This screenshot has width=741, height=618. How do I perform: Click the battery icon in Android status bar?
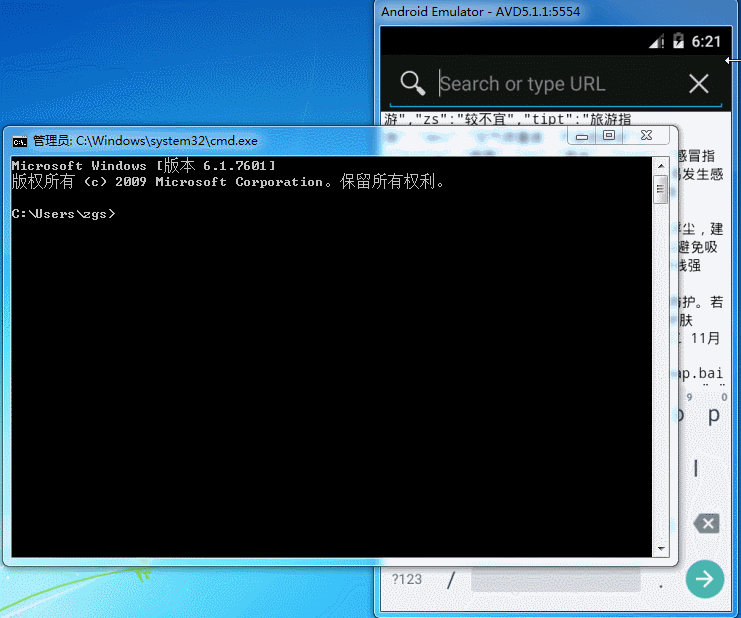[x=678, y=42]
